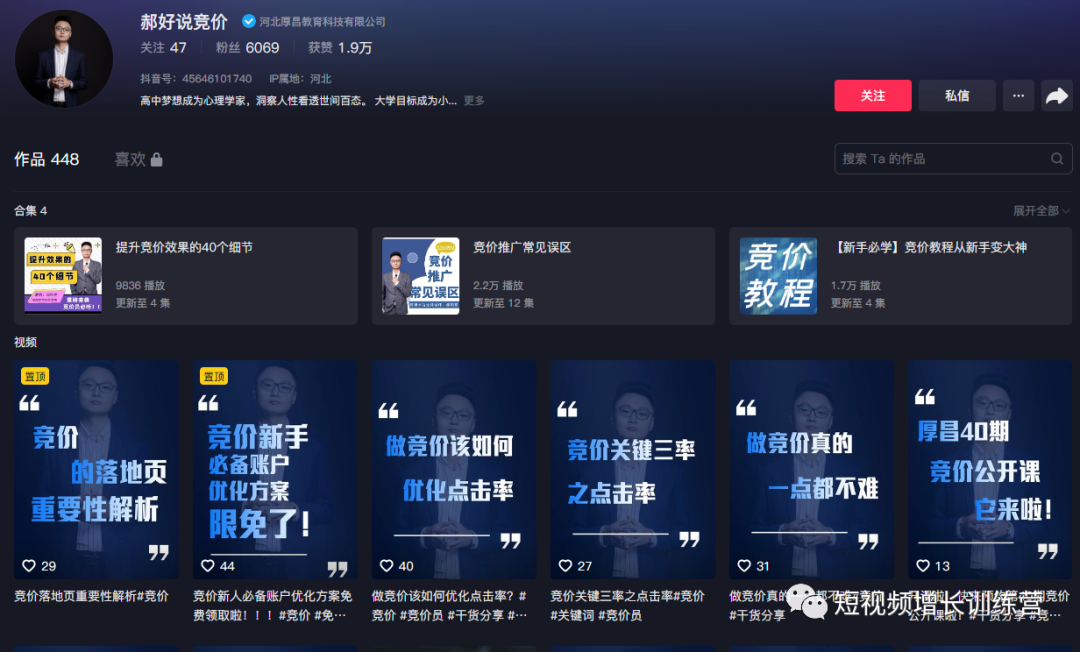The image size is (1080, 652).
Task: Click the 1.7万 播放 play count
Action: [855, 285]
